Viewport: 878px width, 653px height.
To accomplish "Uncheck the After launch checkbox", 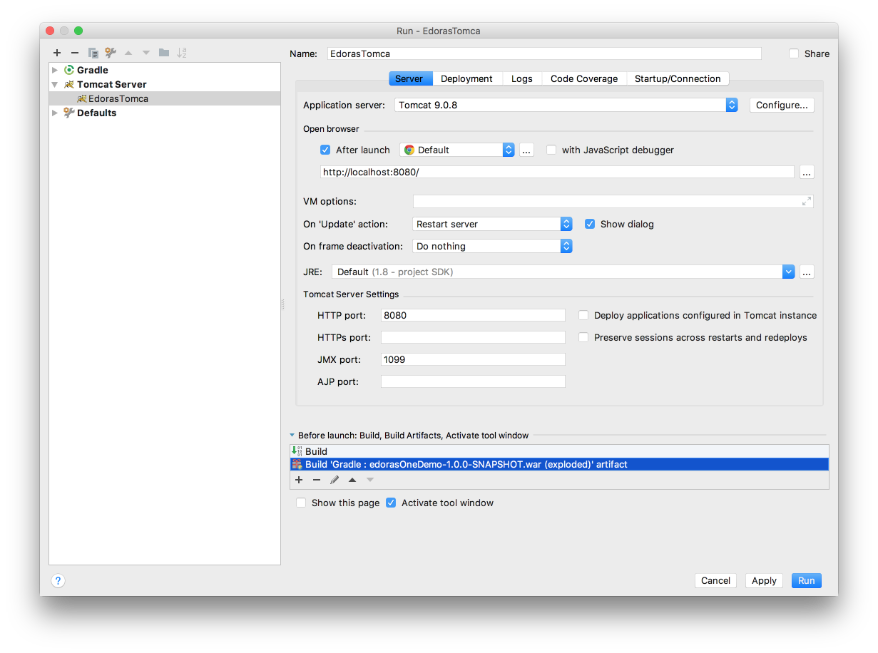I will [325, 150].
